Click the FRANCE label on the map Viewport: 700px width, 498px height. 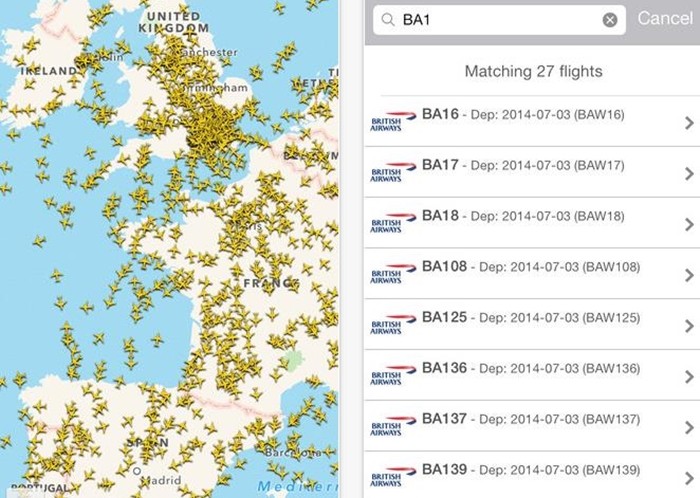tap(271, 283)
